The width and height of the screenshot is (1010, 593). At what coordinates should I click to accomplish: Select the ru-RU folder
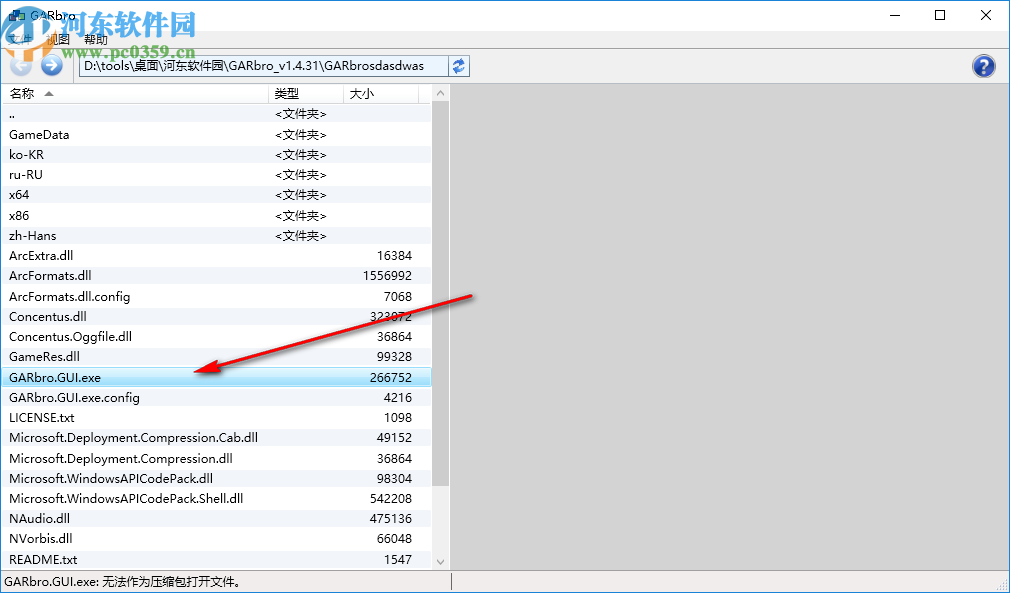pyautogui.click(x=216, y=174)
